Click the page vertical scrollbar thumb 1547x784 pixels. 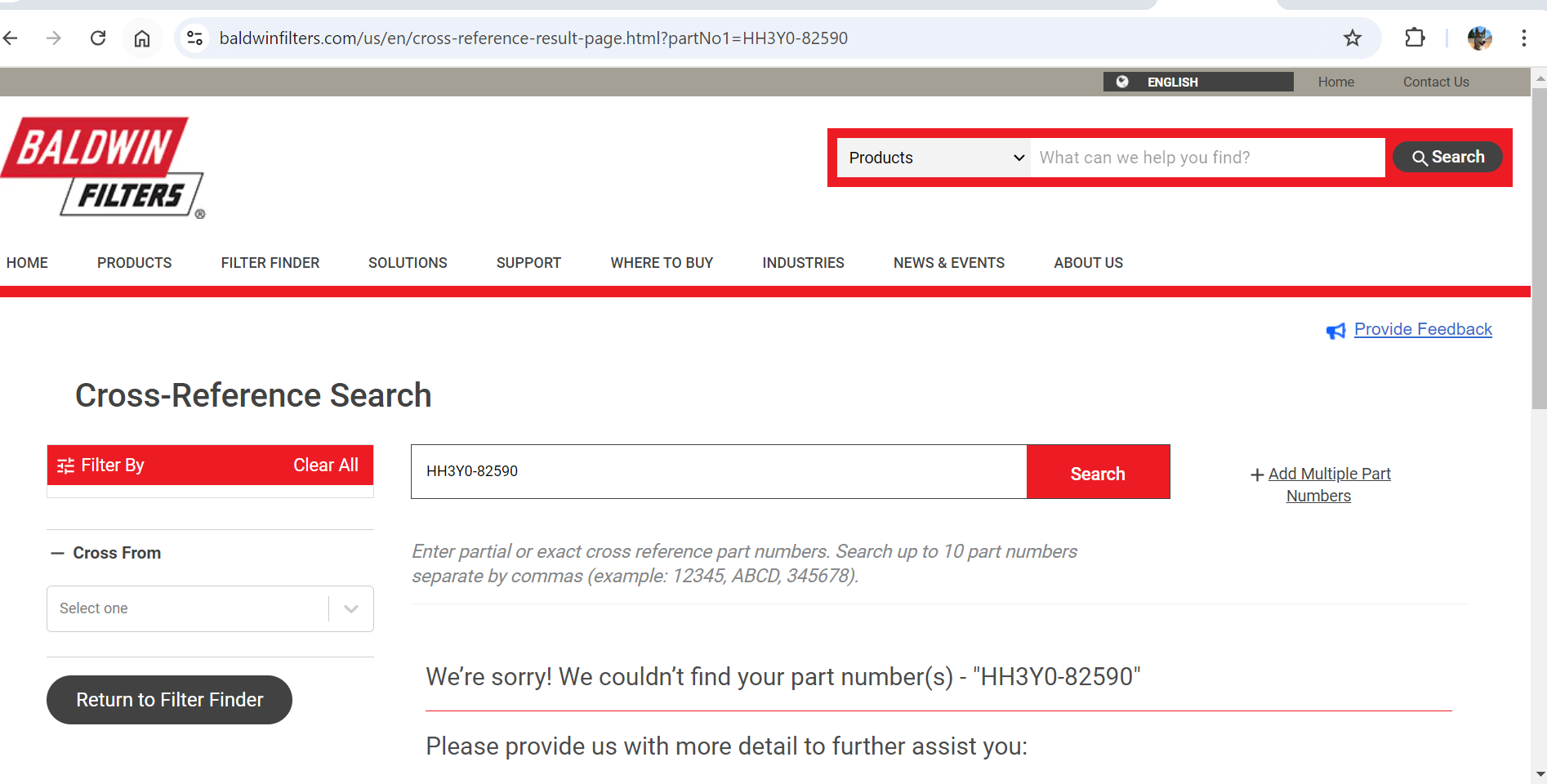click(x=1539, y=247)
